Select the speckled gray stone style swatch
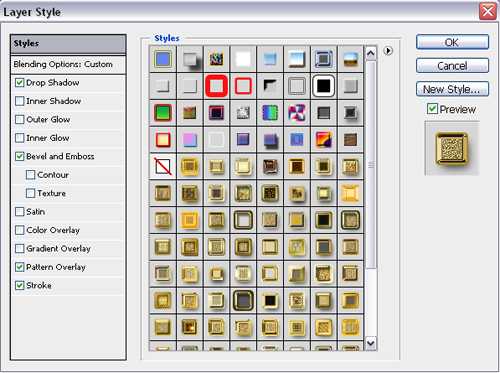This screenshot has width=500, height=373. 243,113
